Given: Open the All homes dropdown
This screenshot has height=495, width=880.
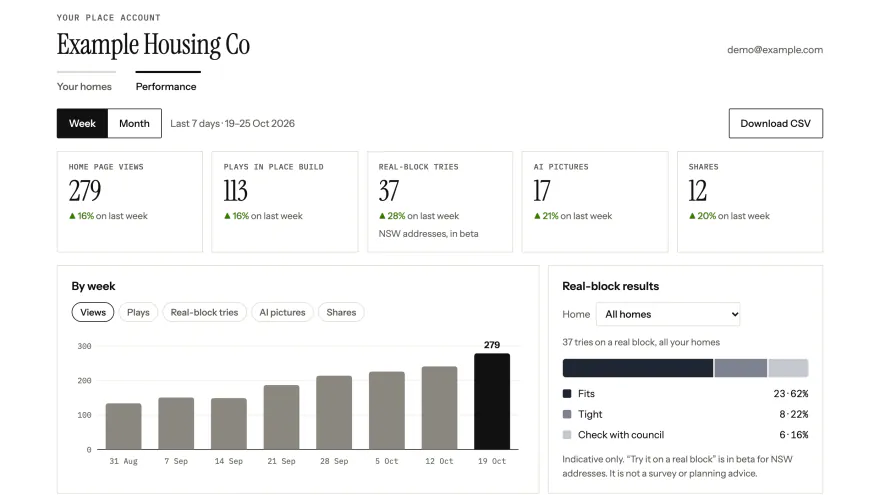Looking at the screenshot, I should pyautogui.click(x=668, y=314).
